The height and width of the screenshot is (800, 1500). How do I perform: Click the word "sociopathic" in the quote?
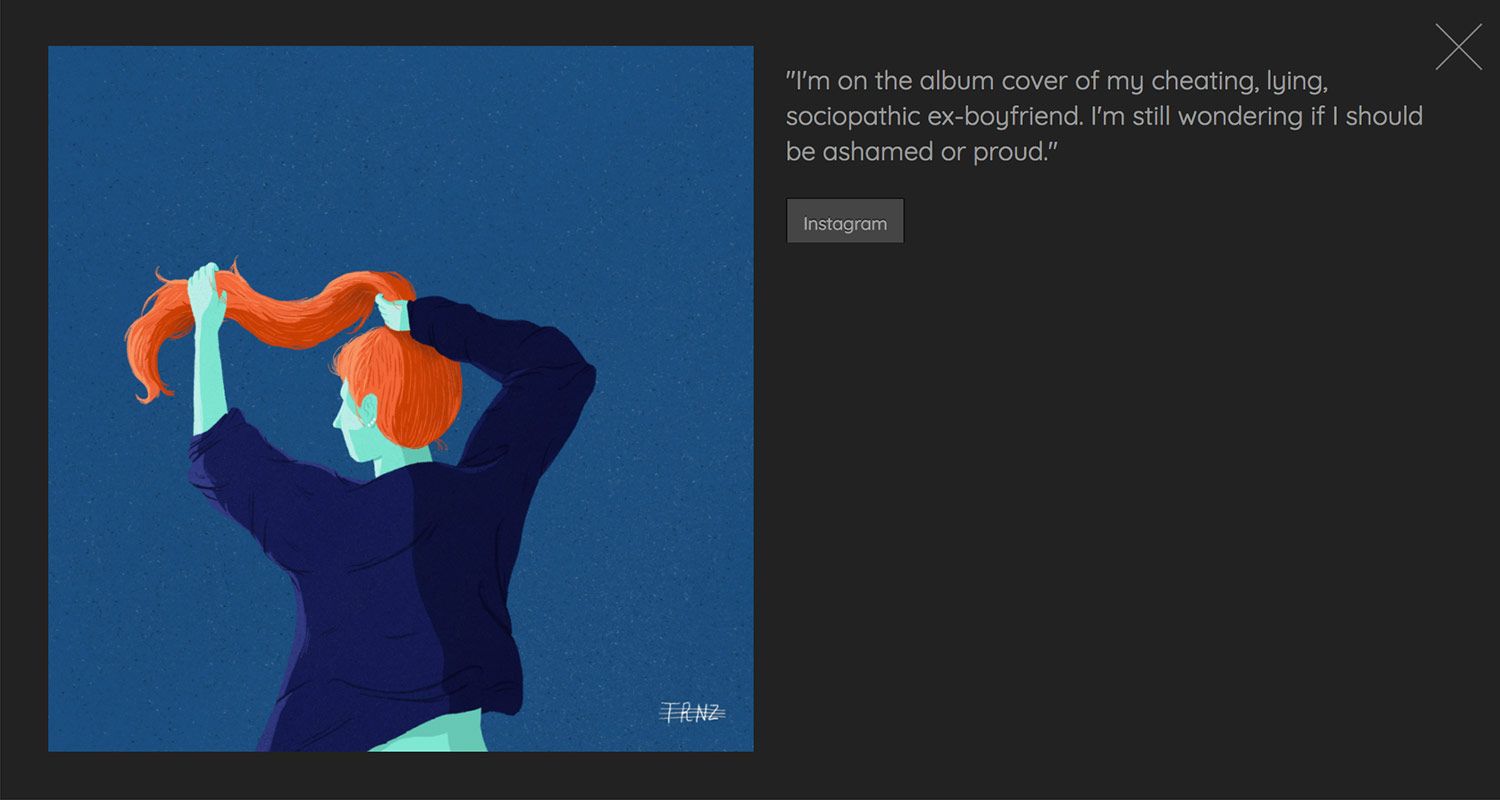pos(852,116)
